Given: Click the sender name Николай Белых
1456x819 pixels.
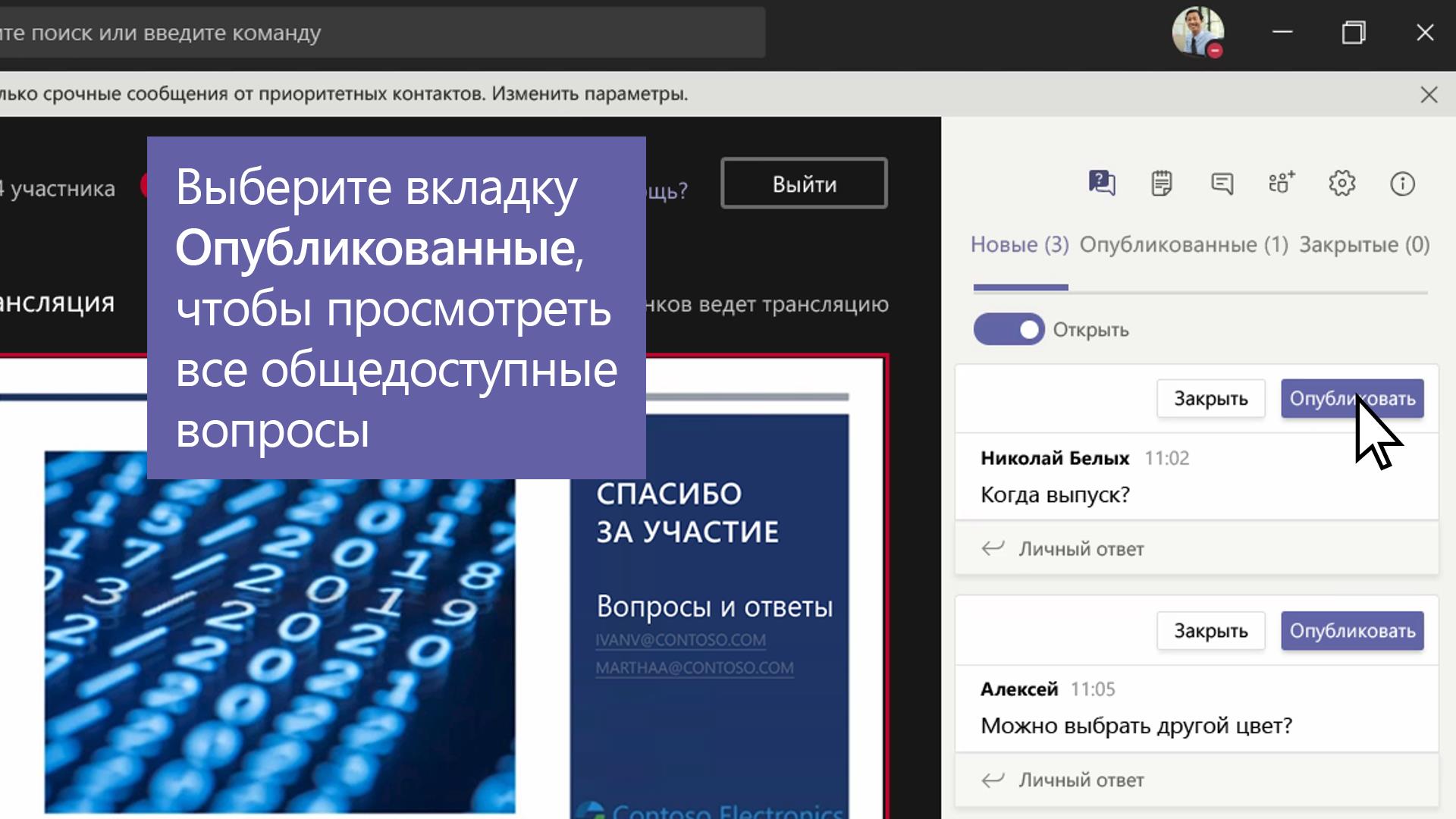Looking at the screenshot, I should click(x=1055, y=458).
